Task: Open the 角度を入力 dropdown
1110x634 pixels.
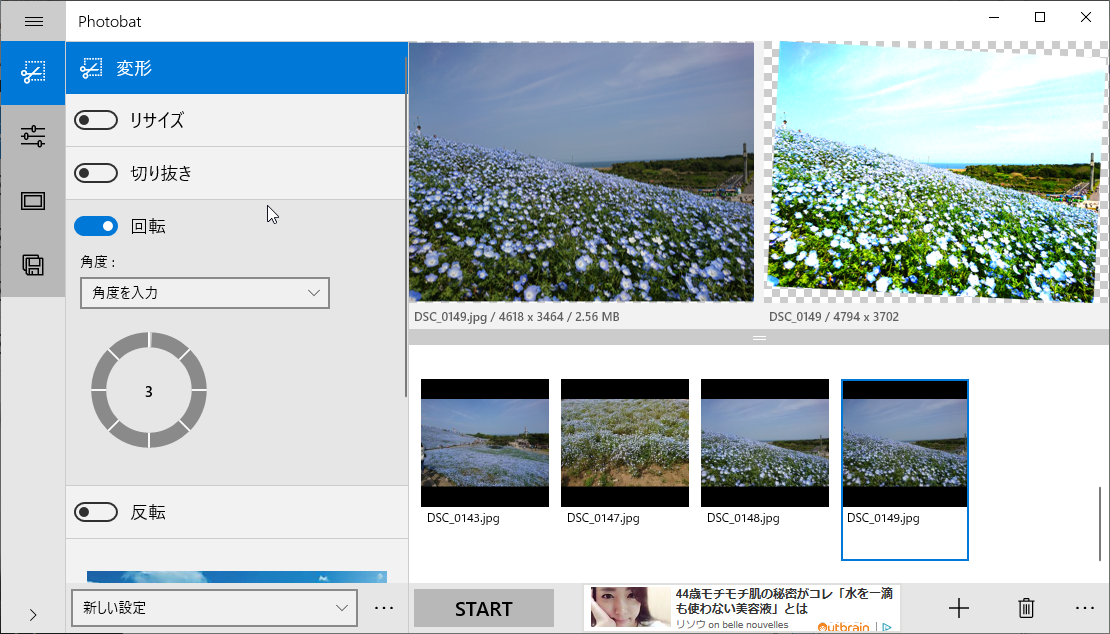Action: coord(205,293)
